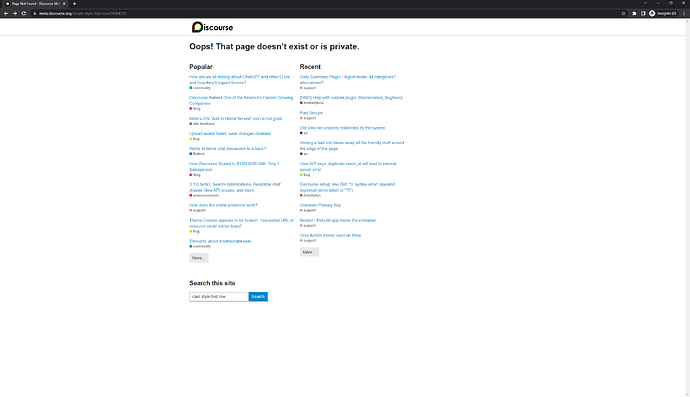This screenshot has height=397, width=690.
Task: Close the Page Not Found tab
Action: coord(64,4)
